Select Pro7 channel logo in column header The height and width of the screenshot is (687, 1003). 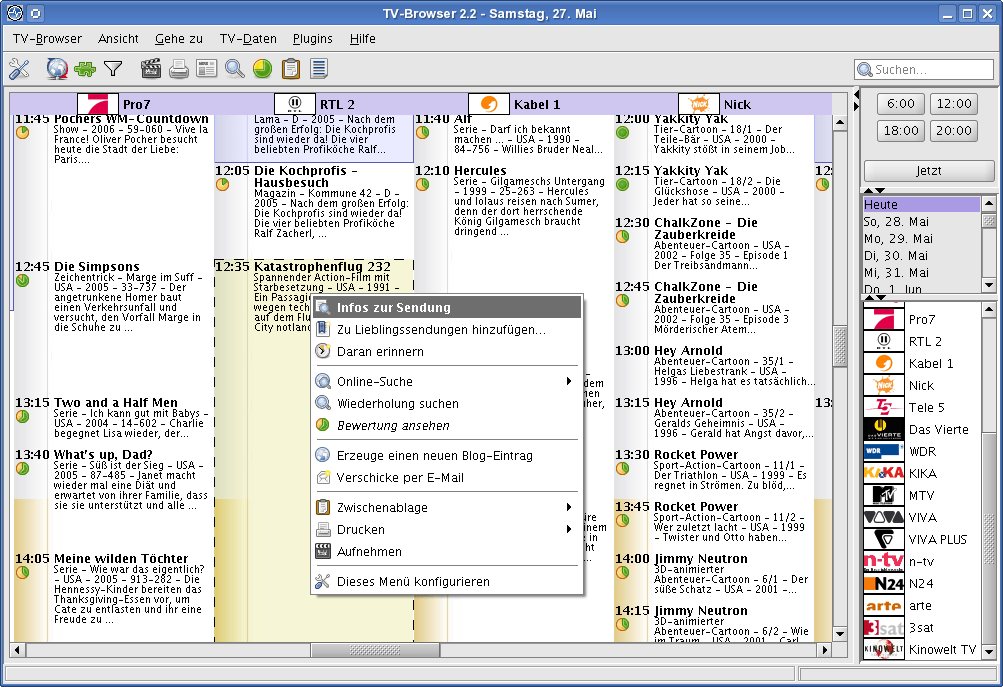pyautogui.click(x=98, y=104)
